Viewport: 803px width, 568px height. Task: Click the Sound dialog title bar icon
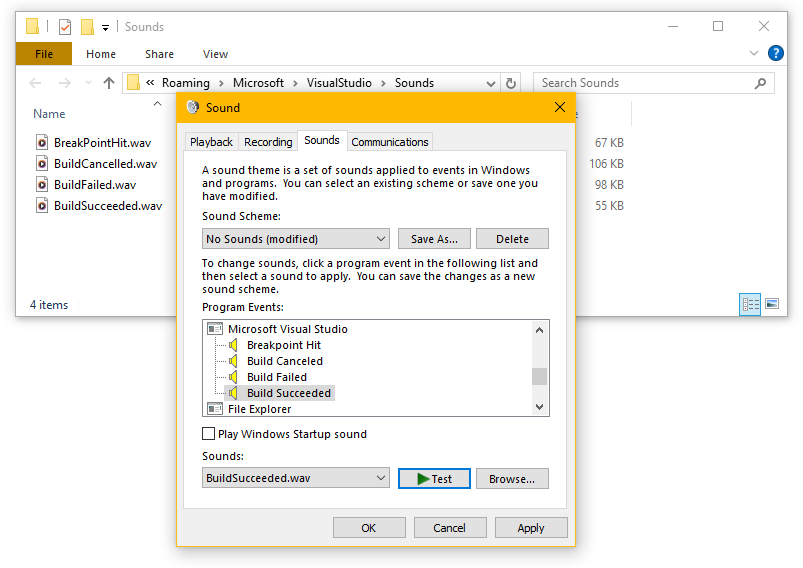pyautogui.click(x=193, y=108)
